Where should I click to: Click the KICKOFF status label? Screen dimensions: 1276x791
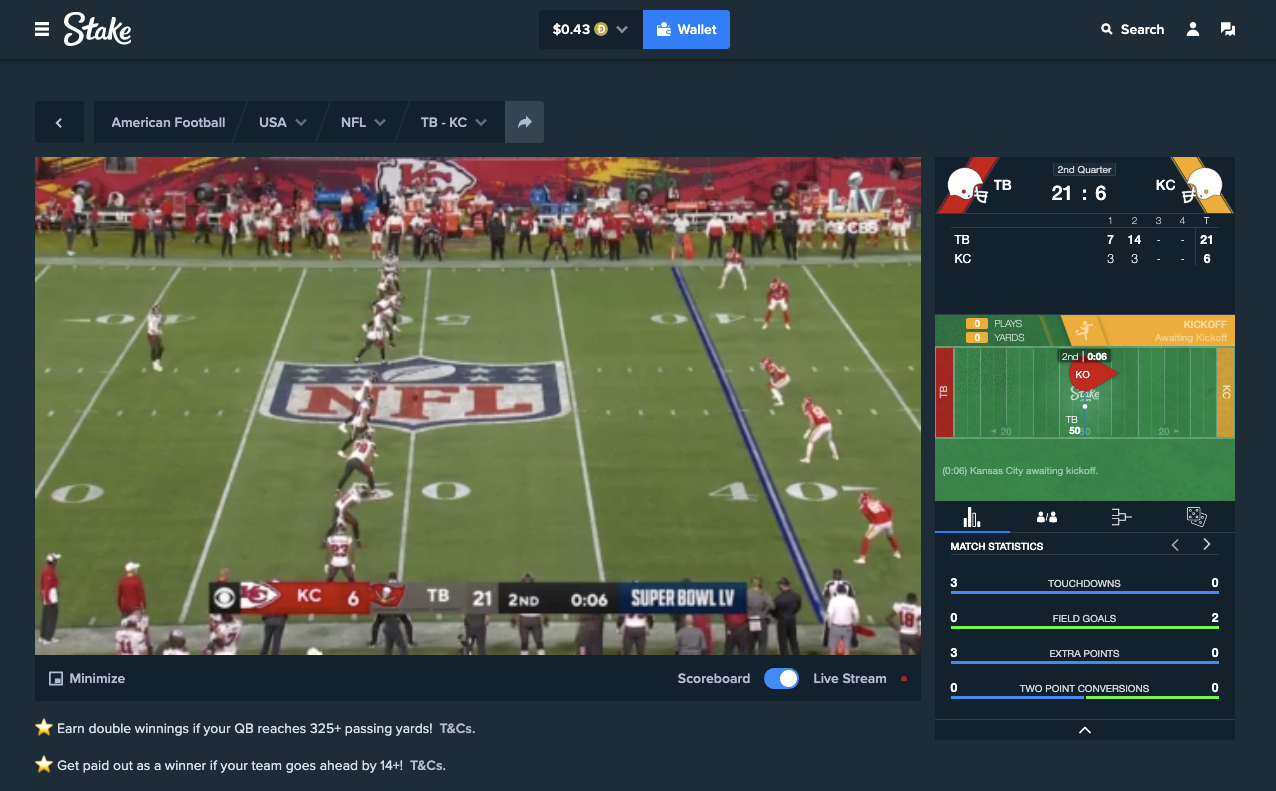click(x=1204, y=325)
